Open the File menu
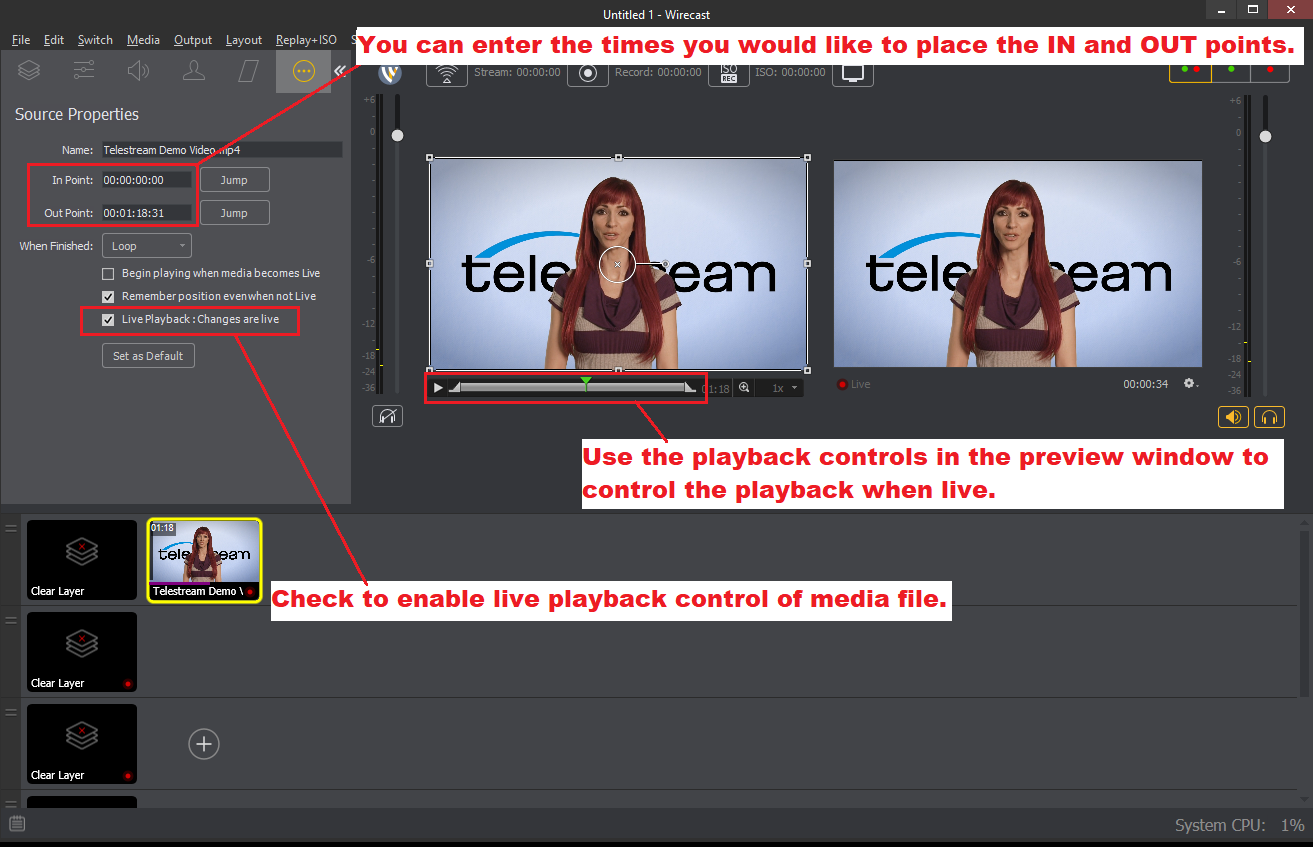Viewport: 1313px width, 847px height. [21, 40]
